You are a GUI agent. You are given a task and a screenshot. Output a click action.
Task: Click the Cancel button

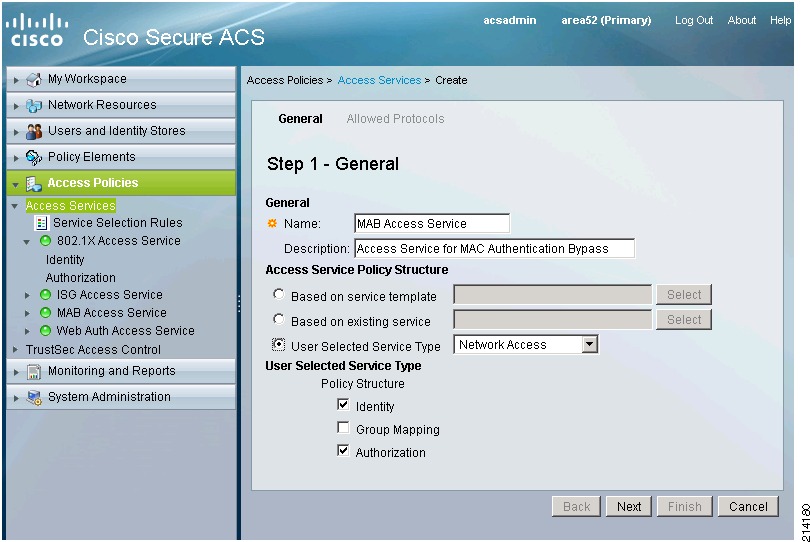pos(748,506)
